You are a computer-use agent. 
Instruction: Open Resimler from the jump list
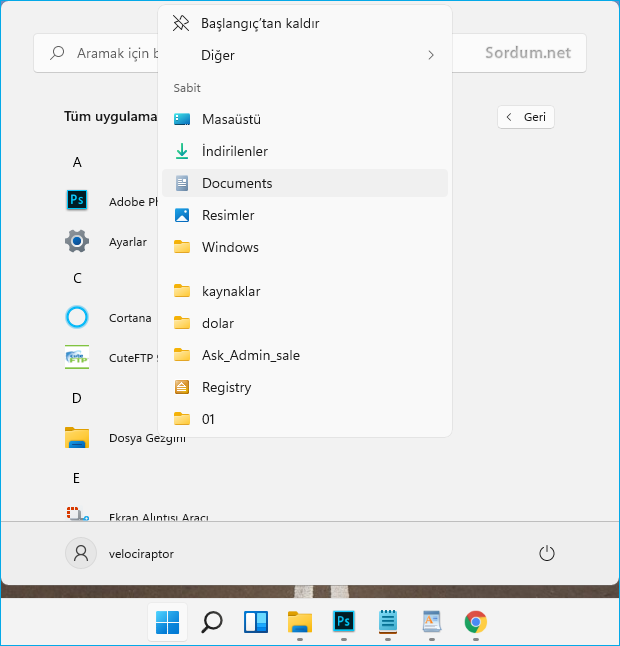(305, 215)
